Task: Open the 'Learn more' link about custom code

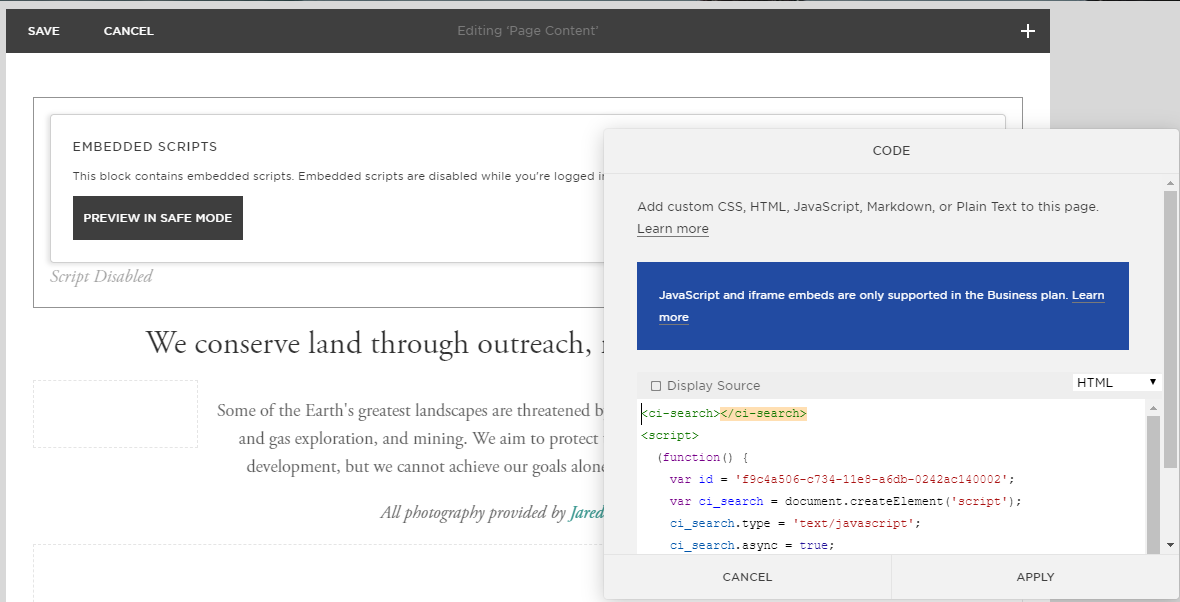Action: tap(672, 228)
